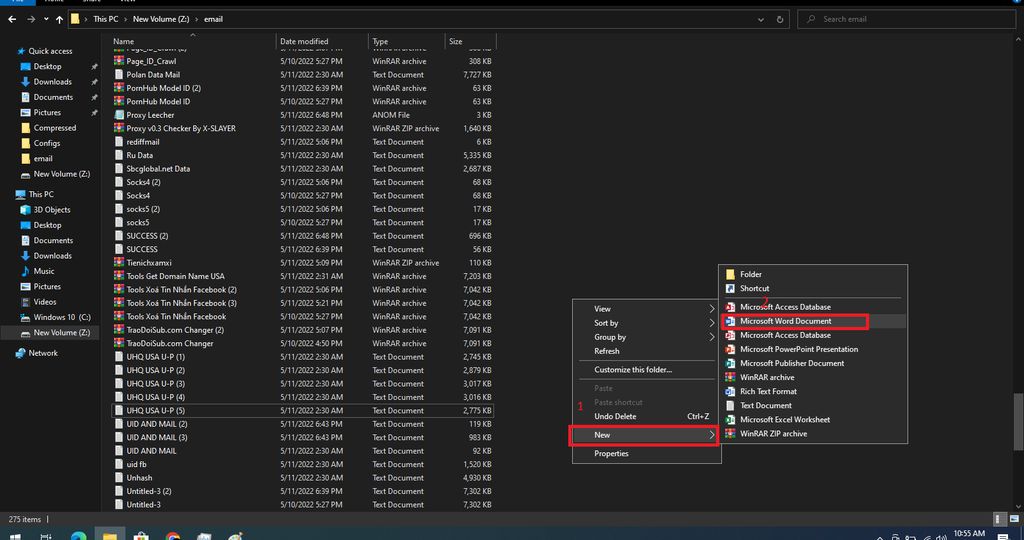Open the Music folder in sidebar
1024x540 pixels.
[x=44, y=271]
